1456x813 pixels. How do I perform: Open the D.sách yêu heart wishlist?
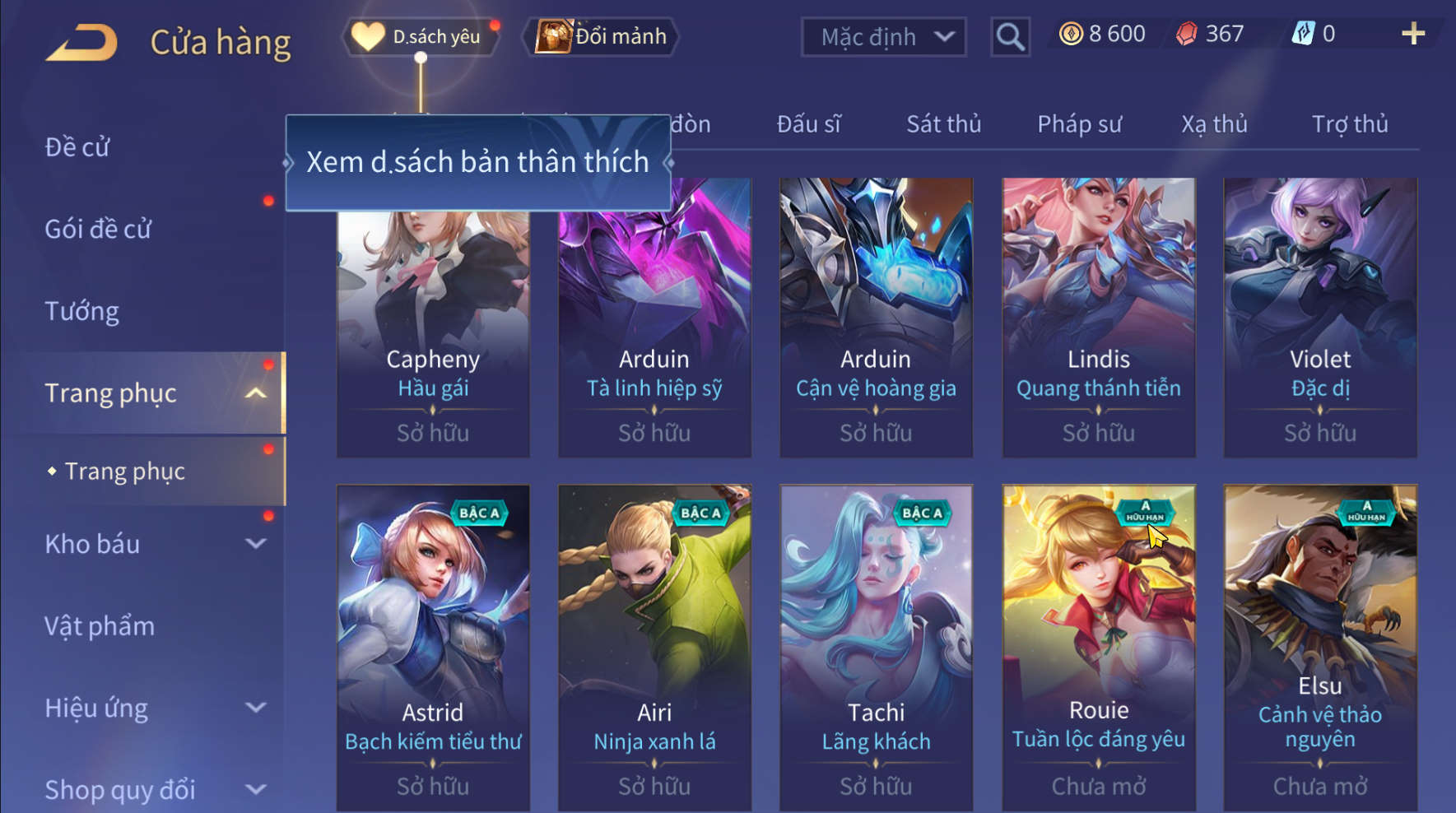(x=421, y=37)
